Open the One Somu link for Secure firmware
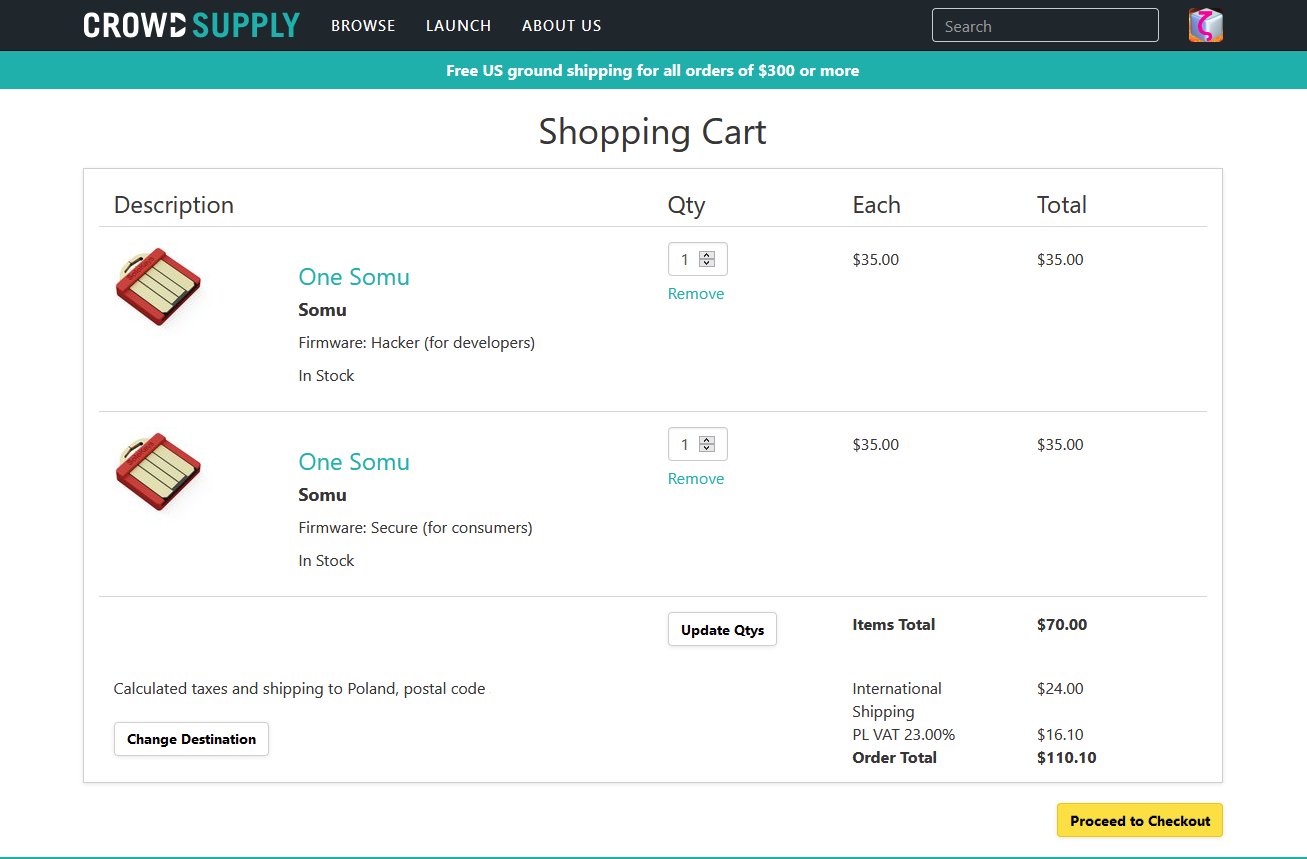Image resolution: width=1307 pixels, height=859 pixels. [354, 462]
